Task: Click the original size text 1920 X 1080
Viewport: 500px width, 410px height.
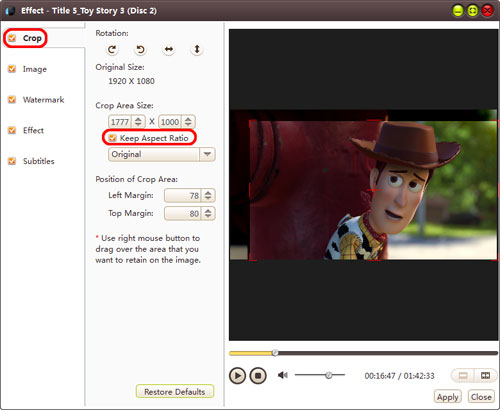Action: [x=131, y=81]
